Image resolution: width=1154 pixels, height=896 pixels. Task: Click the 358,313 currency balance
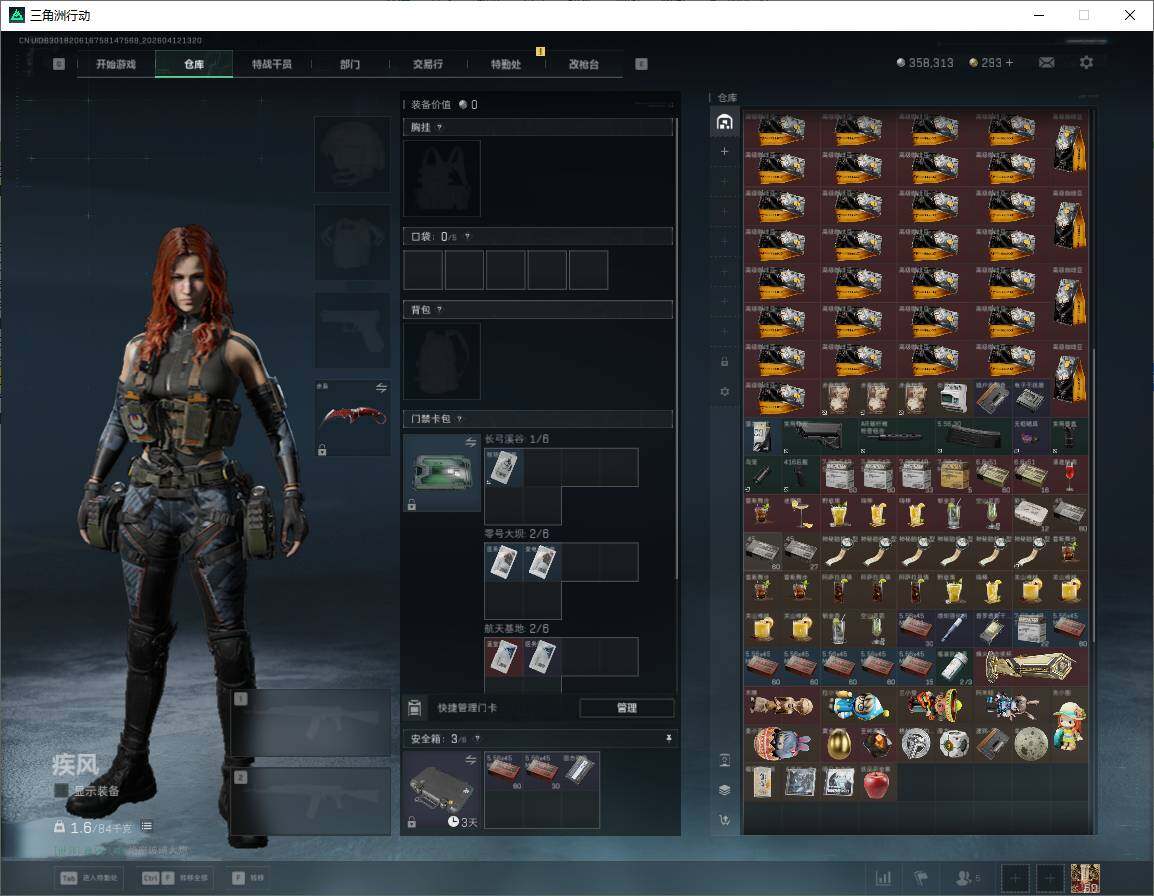click(x=924, y=63)
